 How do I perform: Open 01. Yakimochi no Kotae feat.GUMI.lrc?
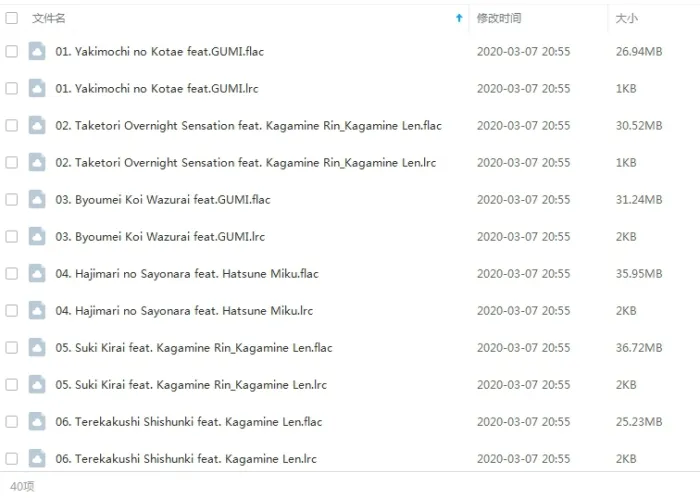[157, 89]
